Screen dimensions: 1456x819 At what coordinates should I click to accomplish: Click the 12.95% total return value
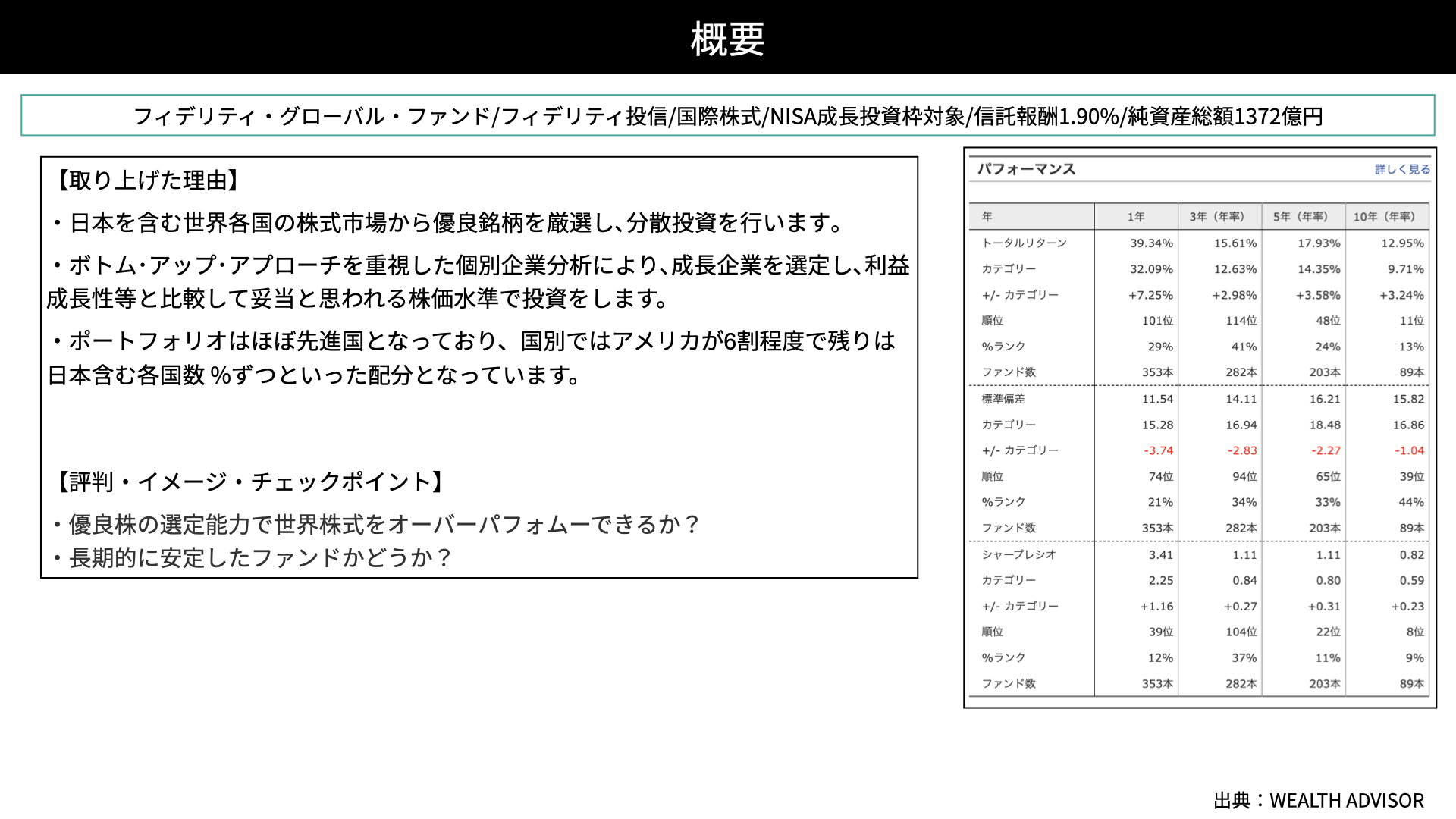click(x=1402, y=243)
